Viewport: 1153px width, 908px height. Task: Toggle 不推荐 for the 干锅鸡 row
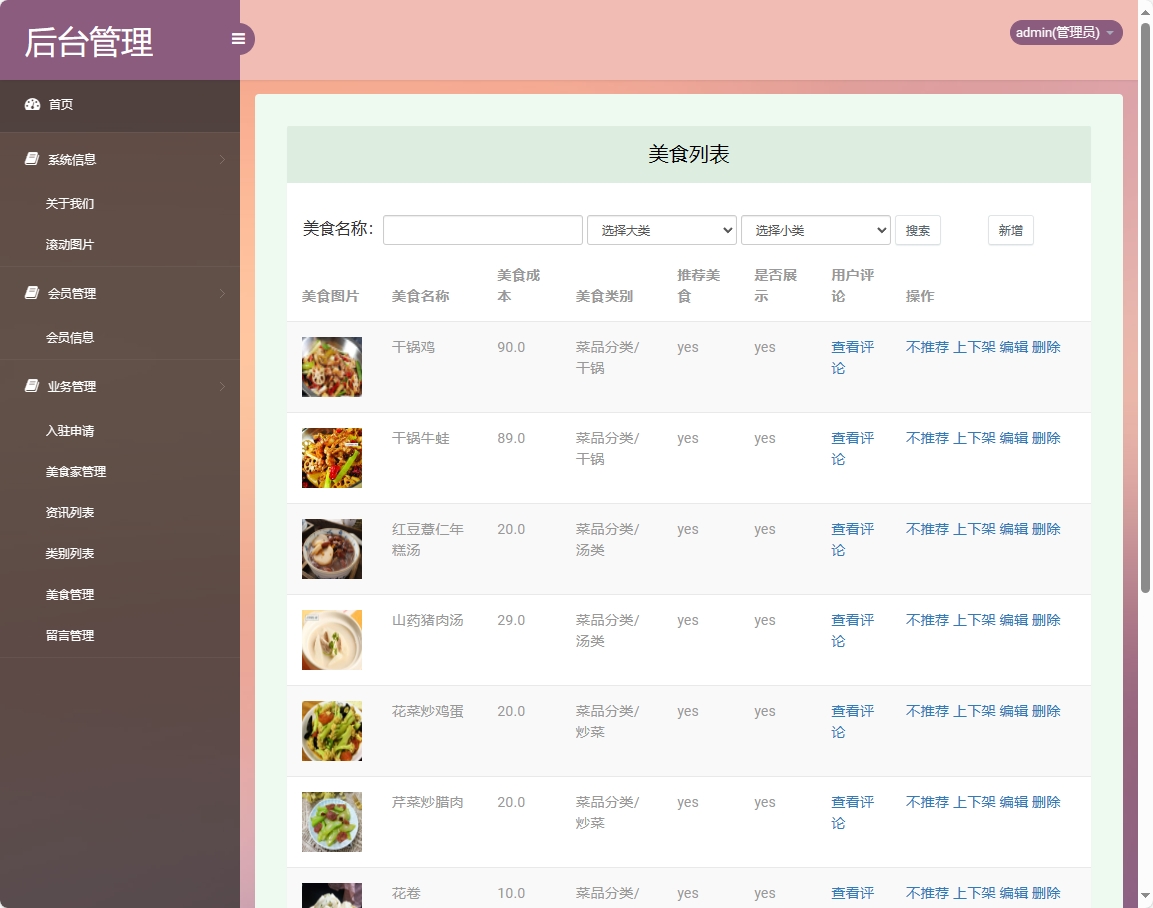[x=927, y=347]
